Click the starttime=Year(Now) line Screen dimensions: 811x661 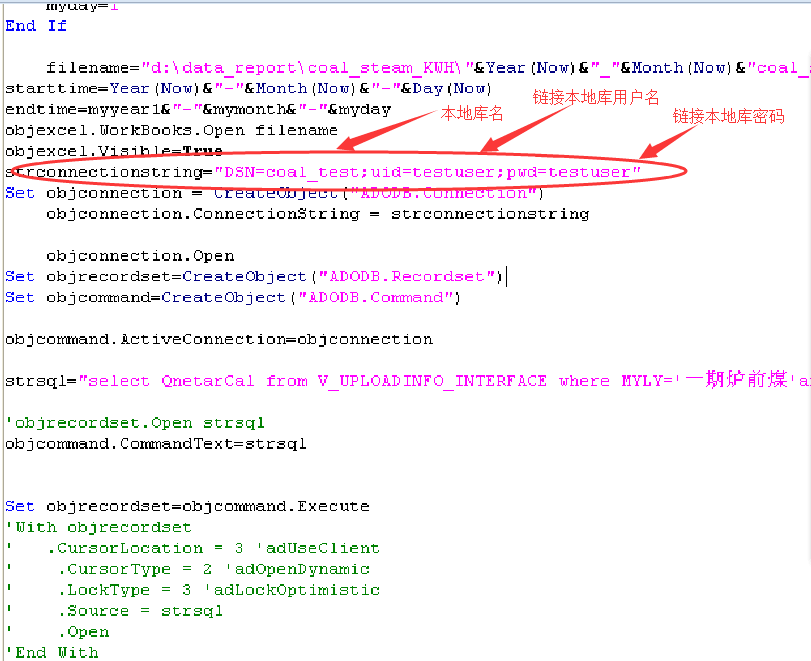tap(248, 88)
